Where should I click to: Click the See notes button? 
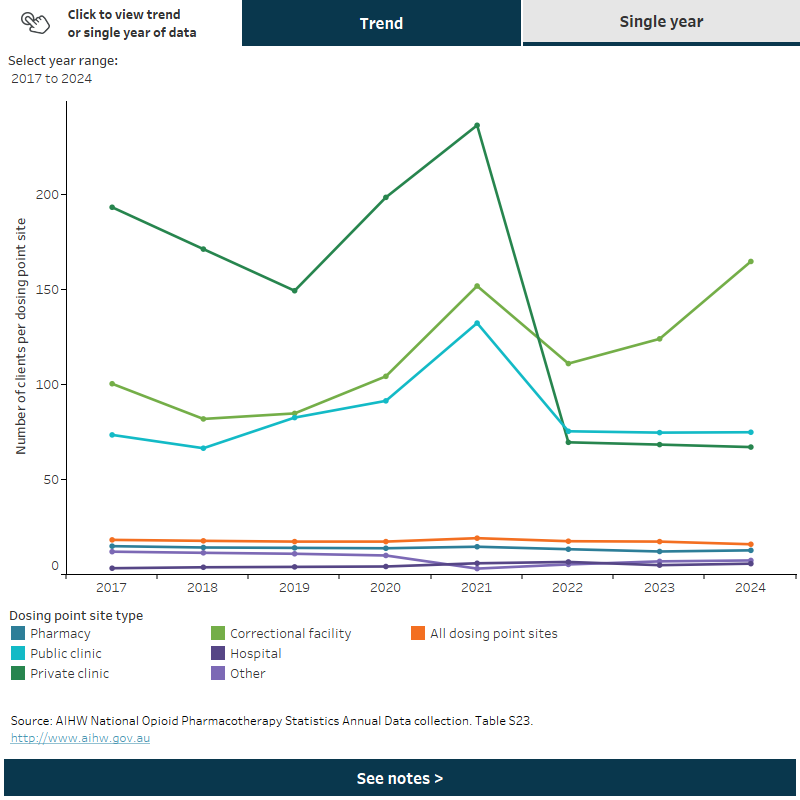(x=400, y=777)
